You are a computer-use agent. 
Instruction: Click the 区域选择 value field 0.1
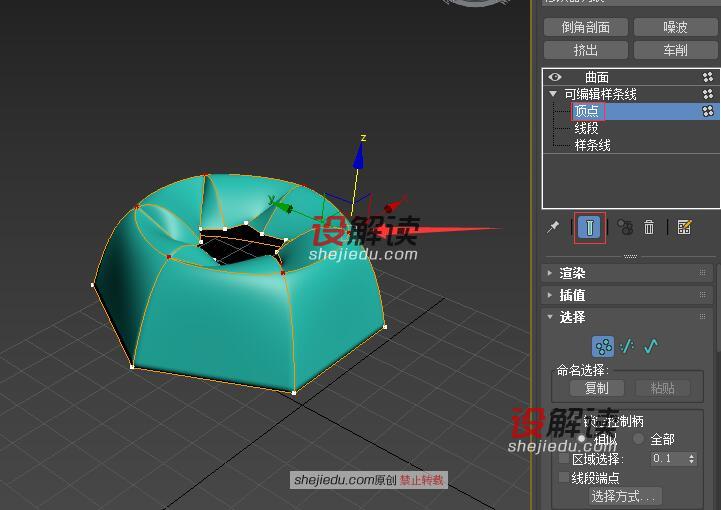[669, 458]
